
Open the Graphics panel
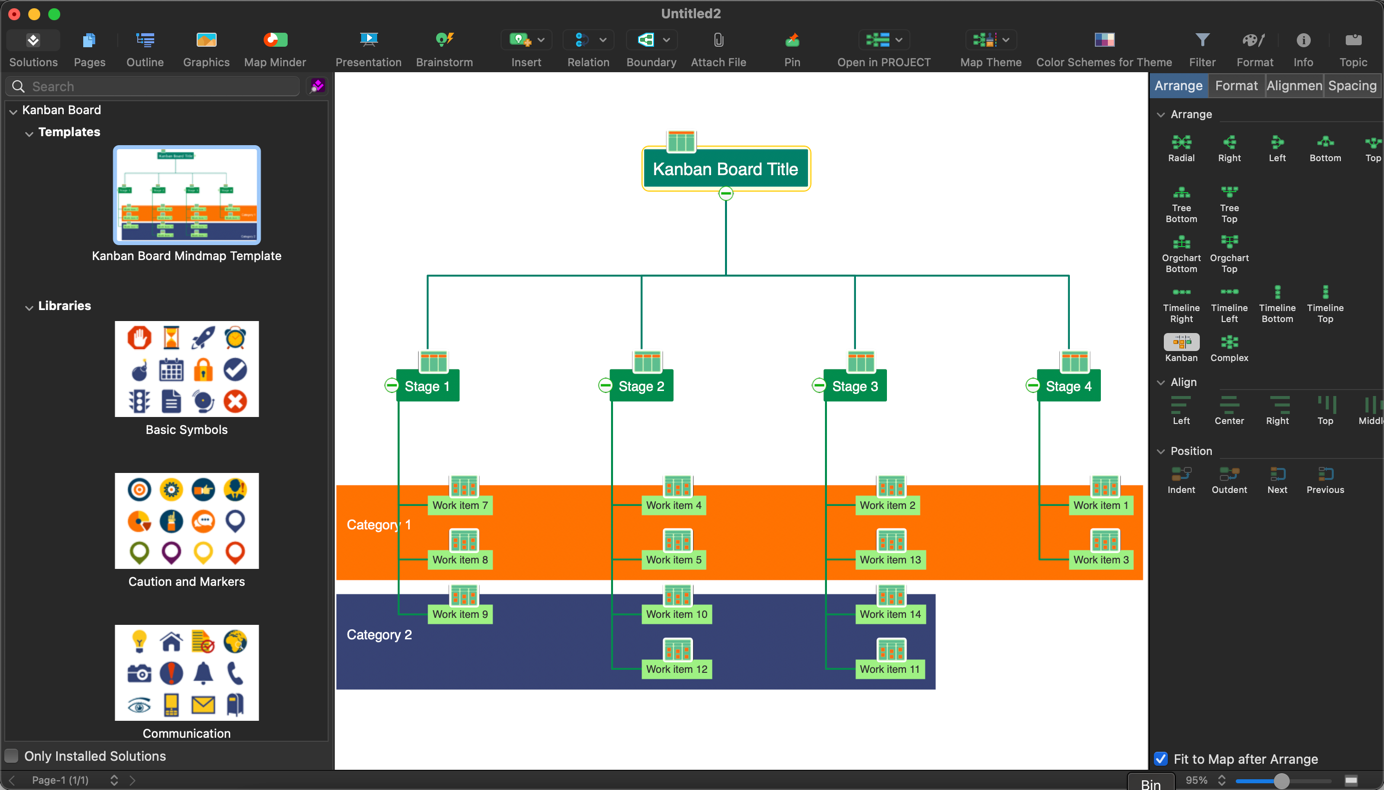point(206,40)
